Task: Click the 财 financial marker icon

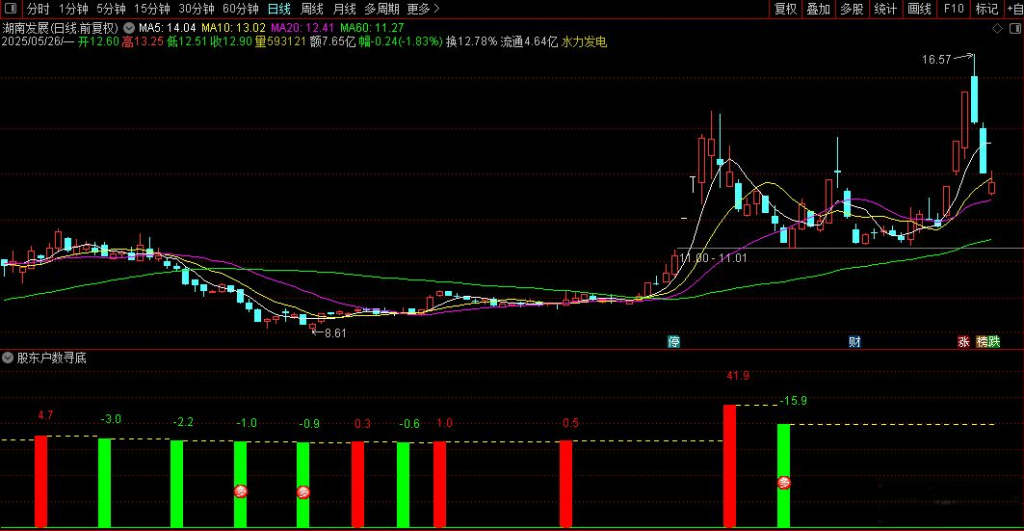Action: (x=855, y=342)
